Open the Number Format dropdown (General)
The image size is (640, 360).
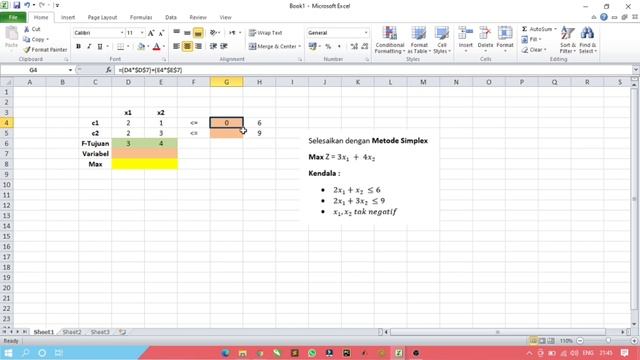coord(366,33)
